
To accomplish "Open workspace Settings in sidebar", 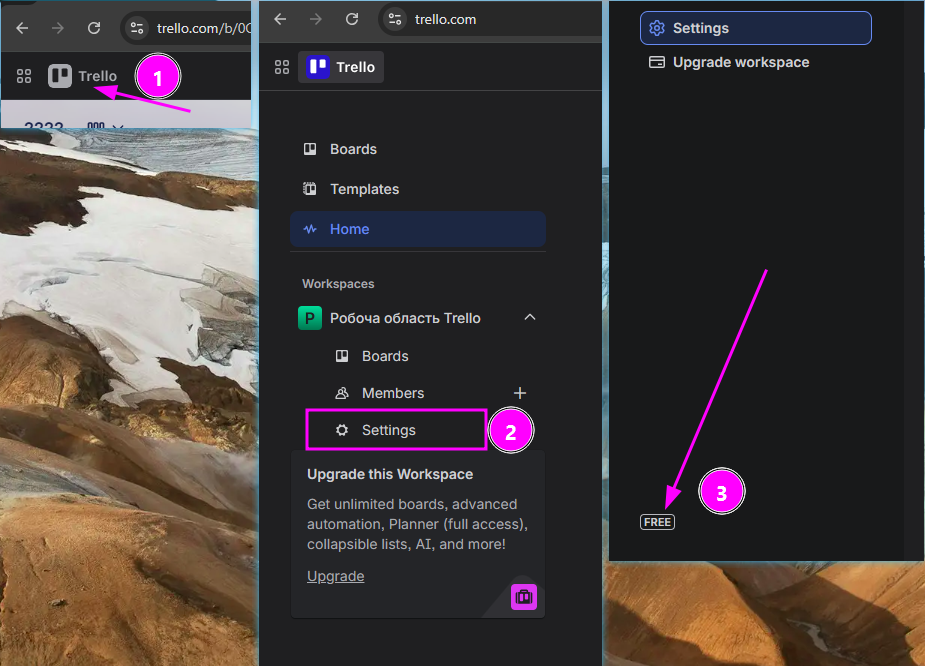I will [x=396, y=430].
